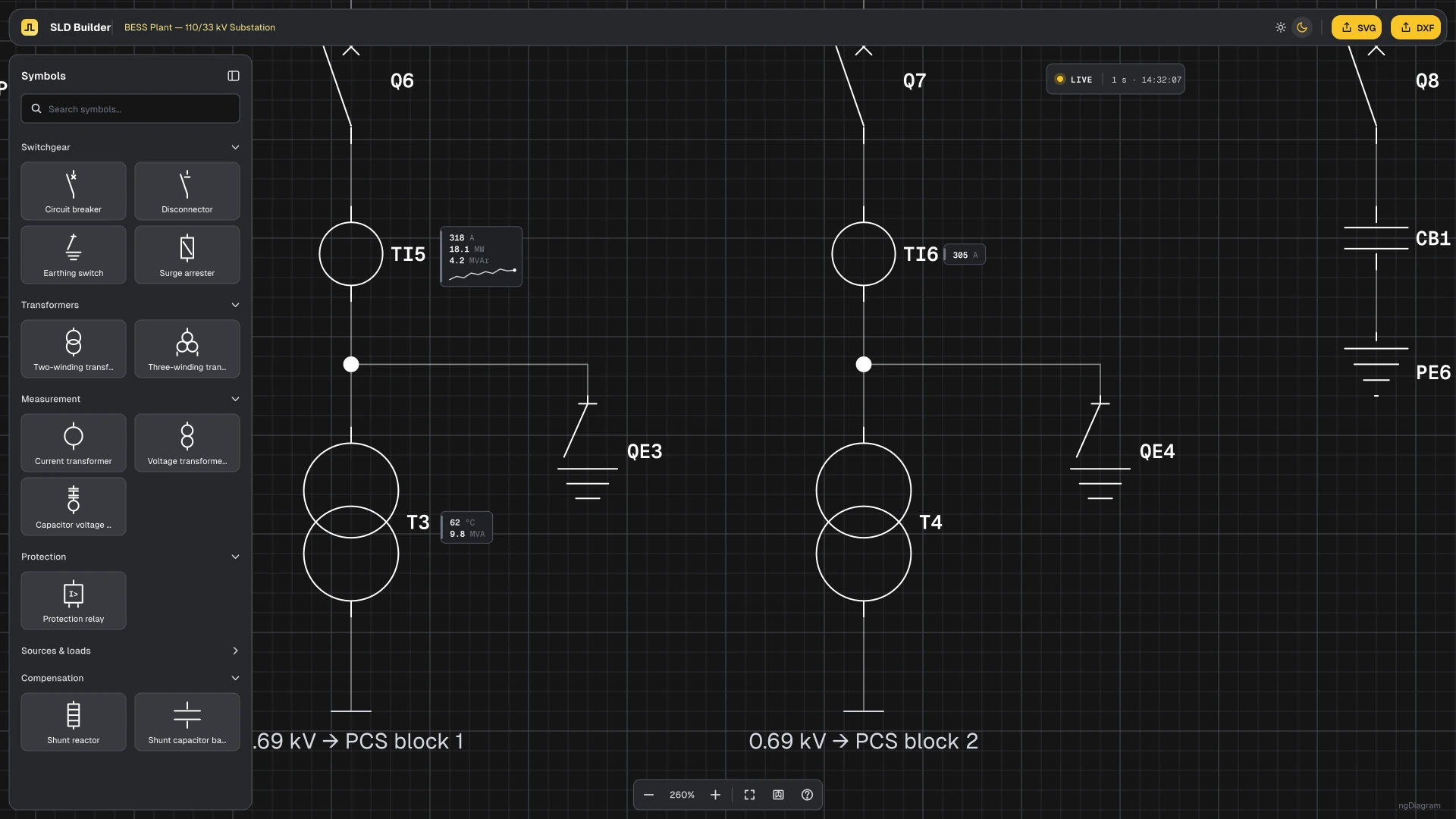Pick the Current transformer symbol

74,443
